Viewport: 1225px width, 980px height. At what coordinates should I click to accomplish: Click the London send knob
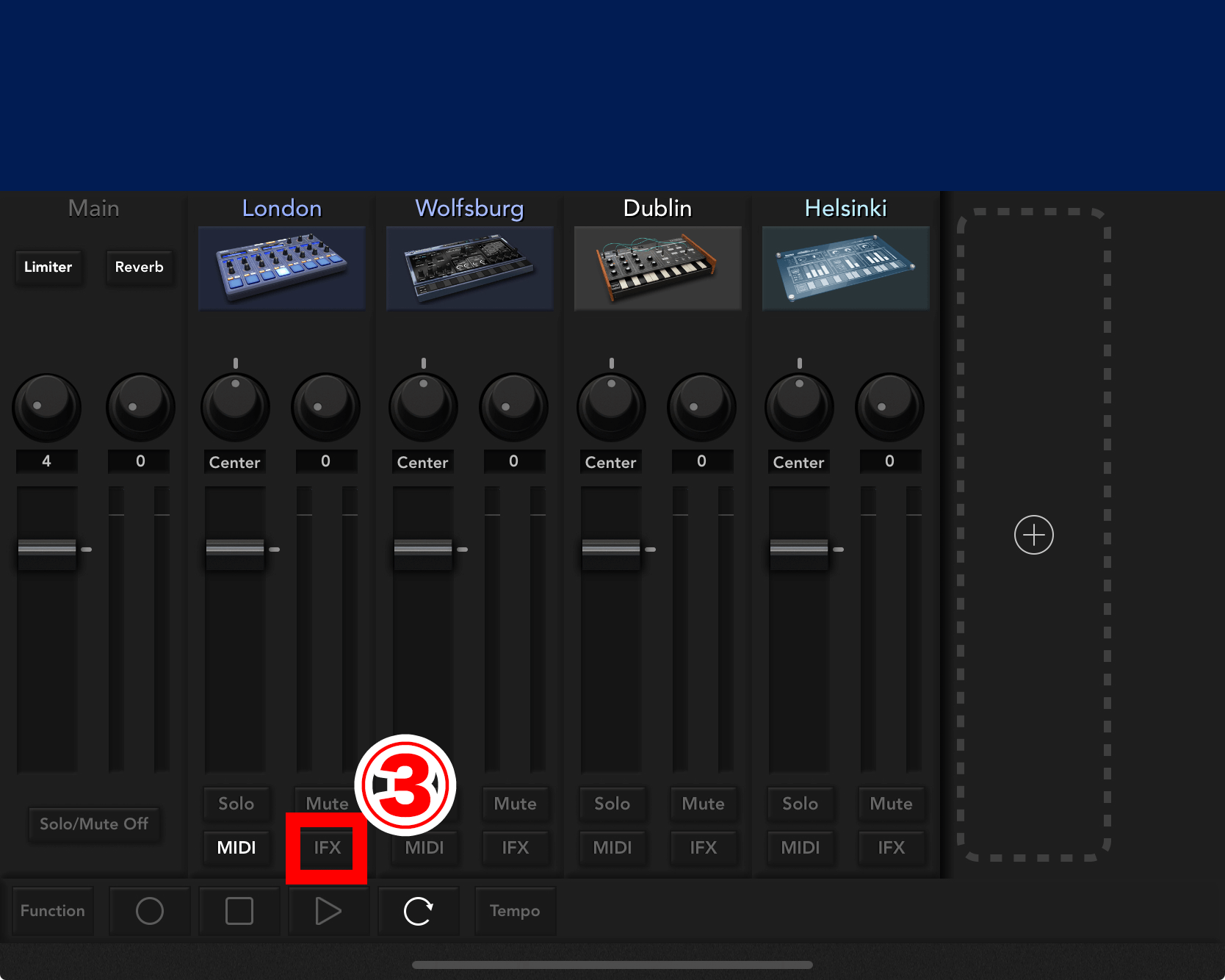pos(326,407)
